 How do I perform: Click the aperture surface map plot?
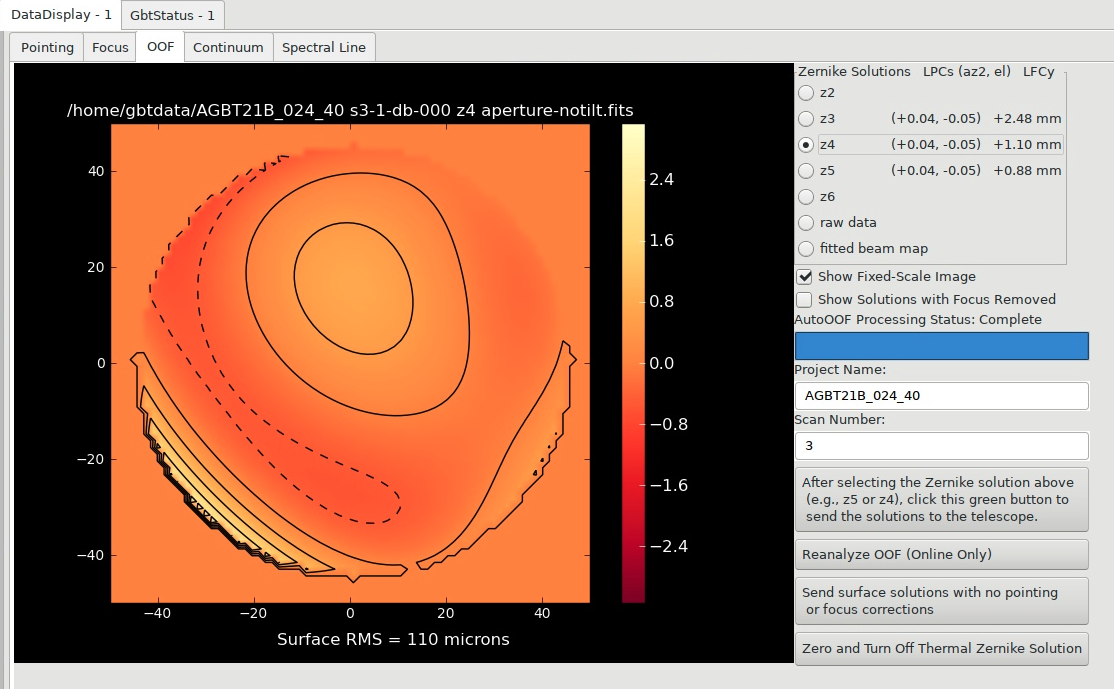point(350,363)
